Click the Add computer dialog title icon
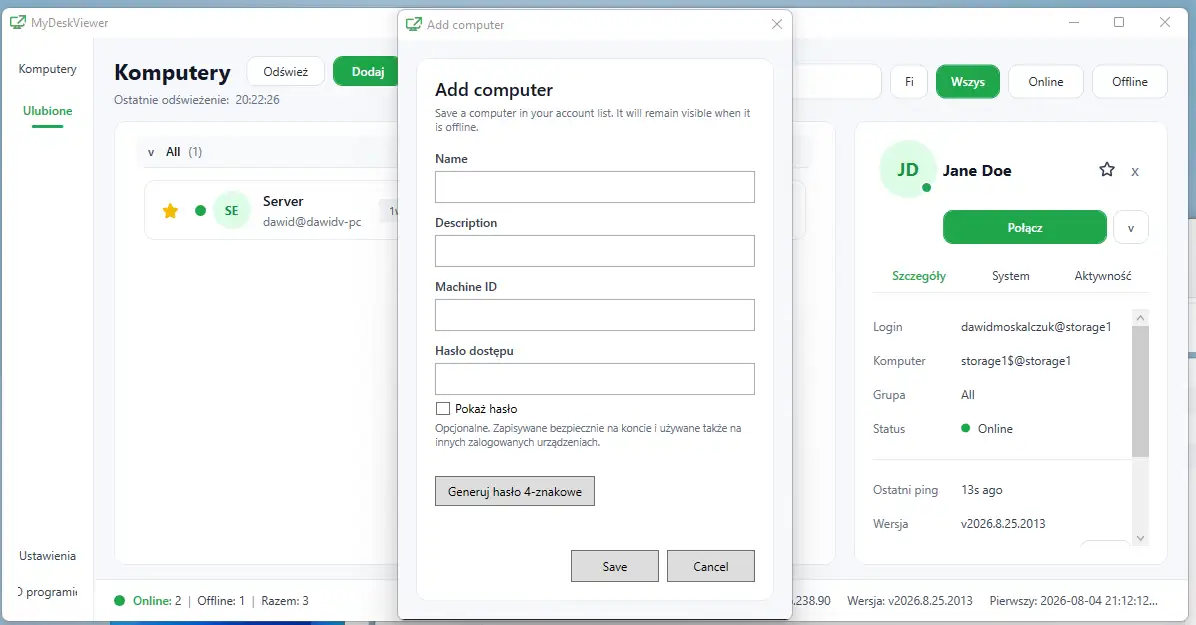The height and width of the screenshot is (625, 1196). point(413,24)
